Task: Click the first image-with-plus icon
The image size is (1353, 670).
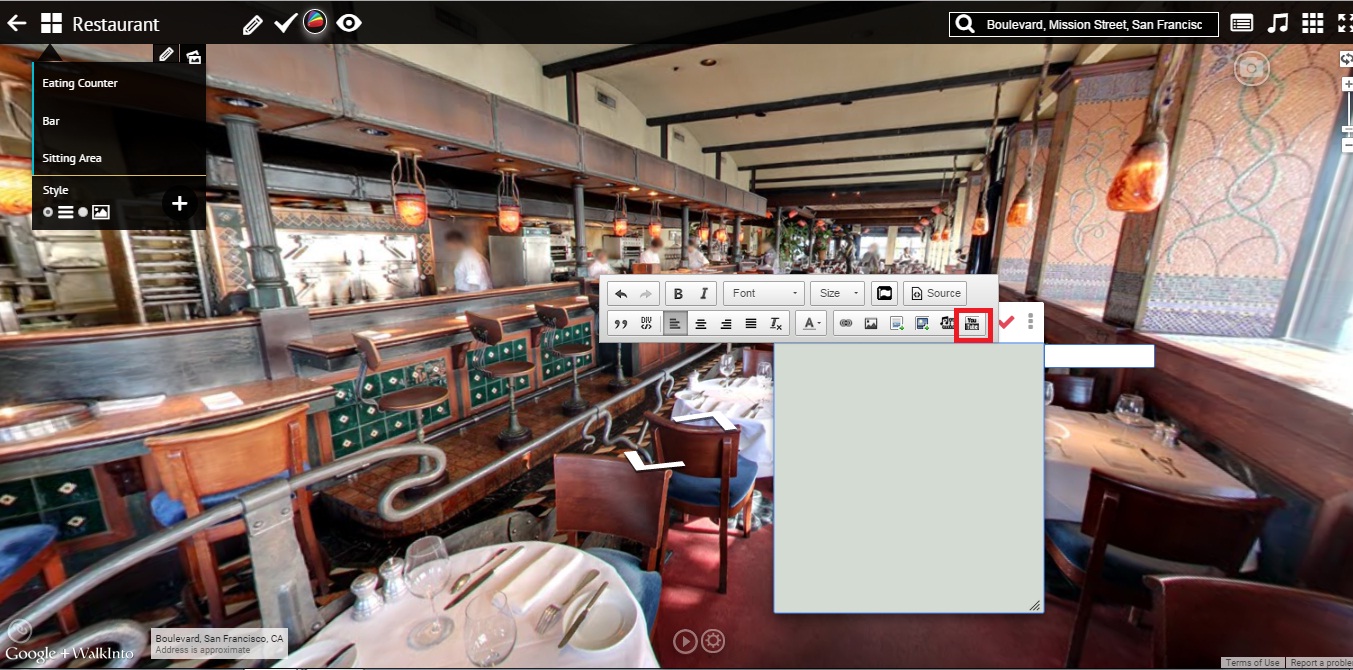Action: click(x=896, y=323)
